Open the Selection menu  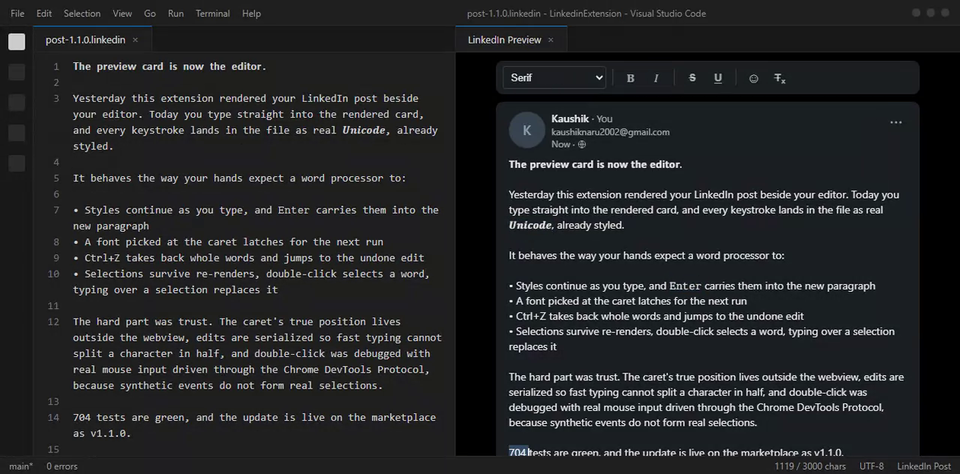82,13
